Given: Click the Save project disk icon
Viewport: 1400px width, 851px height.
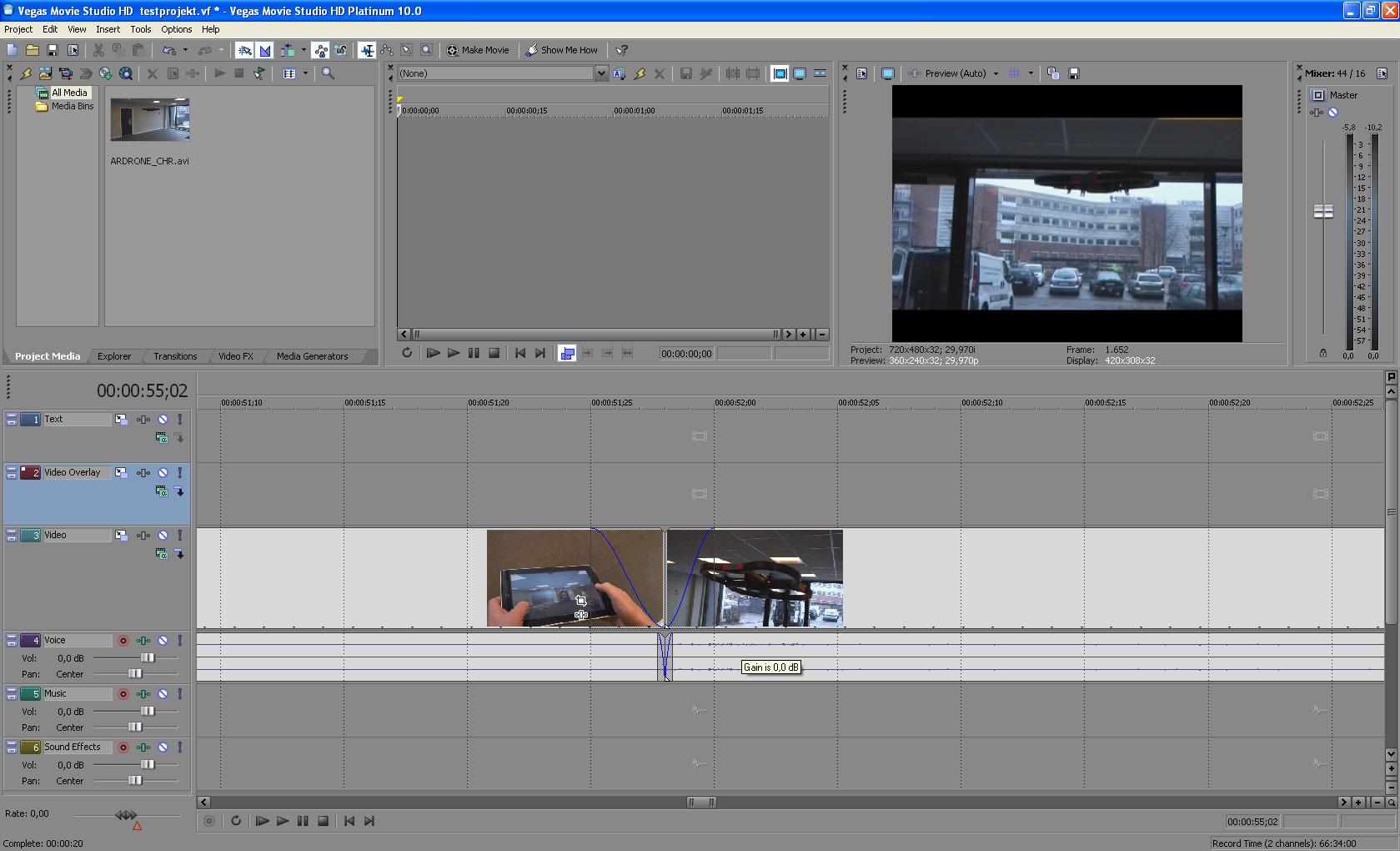Looking at the screenshot, I should [52, 51].
